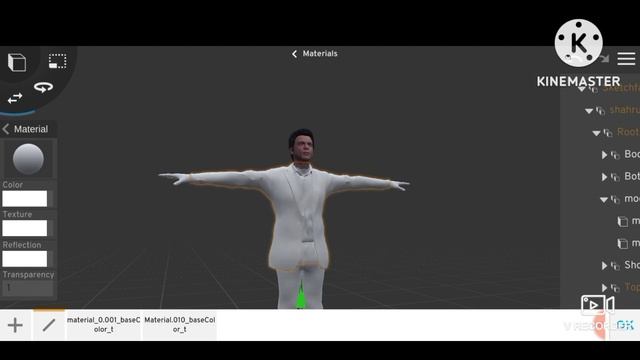The width and height of the screenshot is (640, 360).
Task: Open the hamburger menu
Action: [x=626, y=59]
